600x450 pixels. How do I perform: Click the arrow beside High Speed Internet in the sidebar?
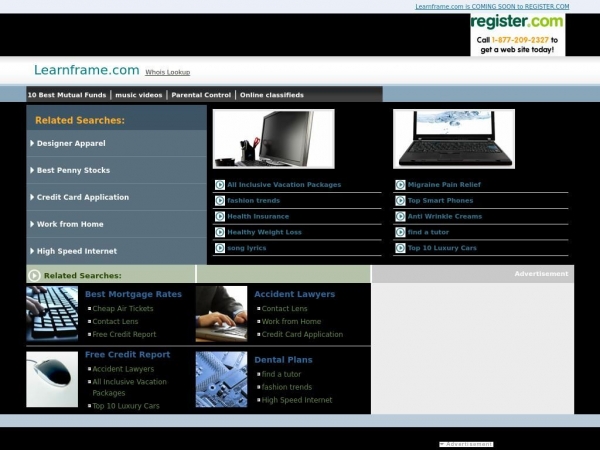click(x=32, y=251)
